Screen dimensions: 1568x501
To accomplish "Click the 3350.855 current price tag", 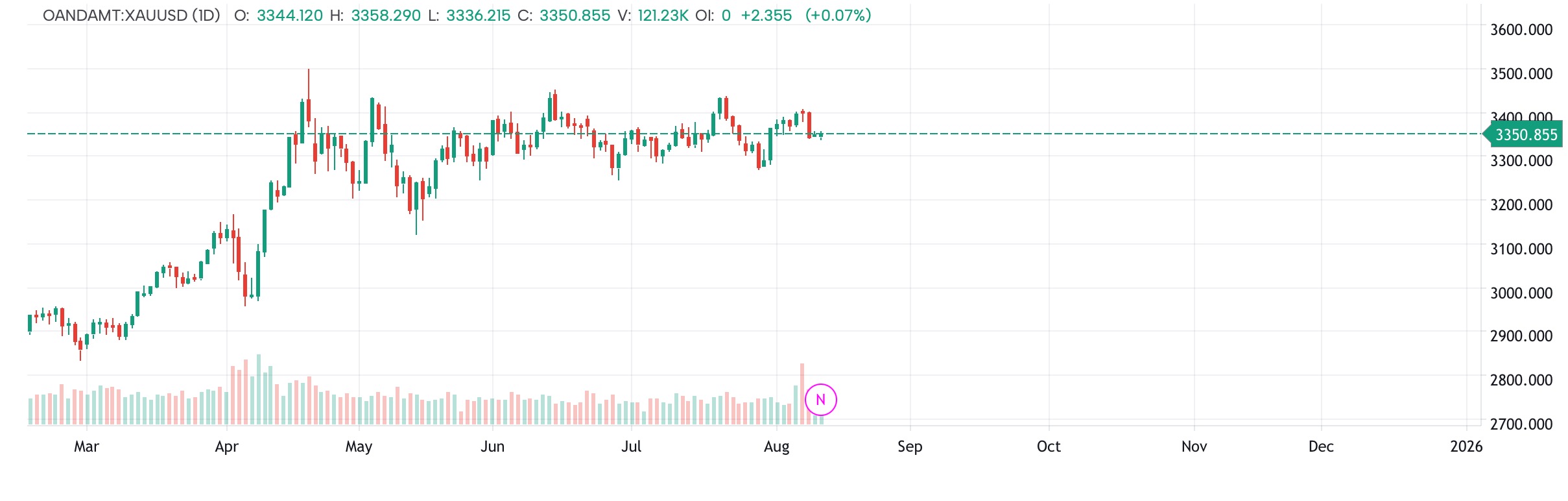I will 1525,135.
